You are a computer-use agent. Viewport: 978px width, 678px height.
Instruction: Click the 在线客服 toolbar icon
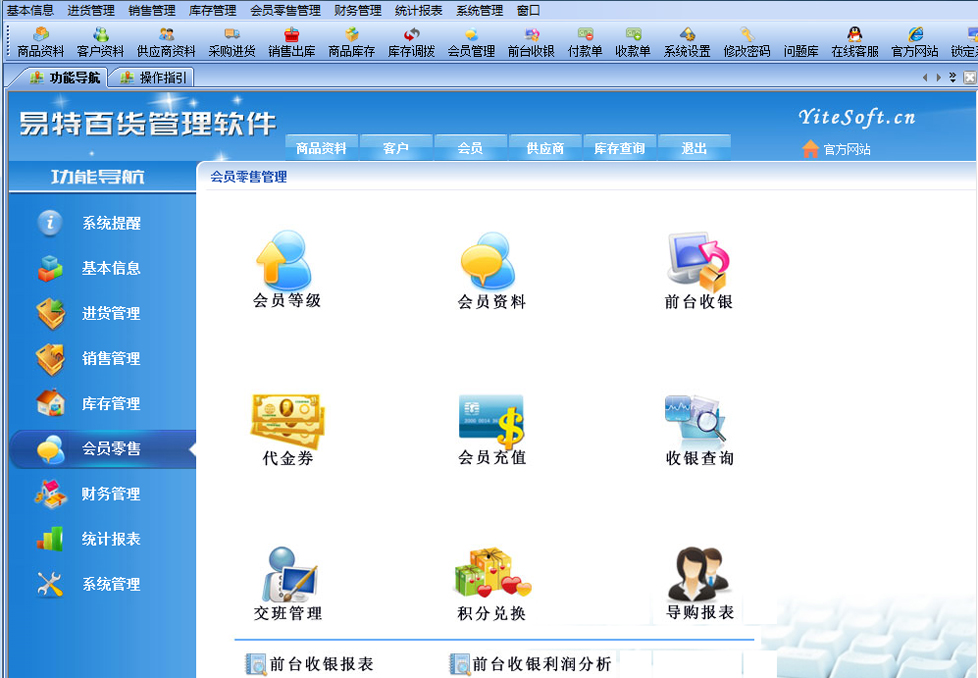854,42
